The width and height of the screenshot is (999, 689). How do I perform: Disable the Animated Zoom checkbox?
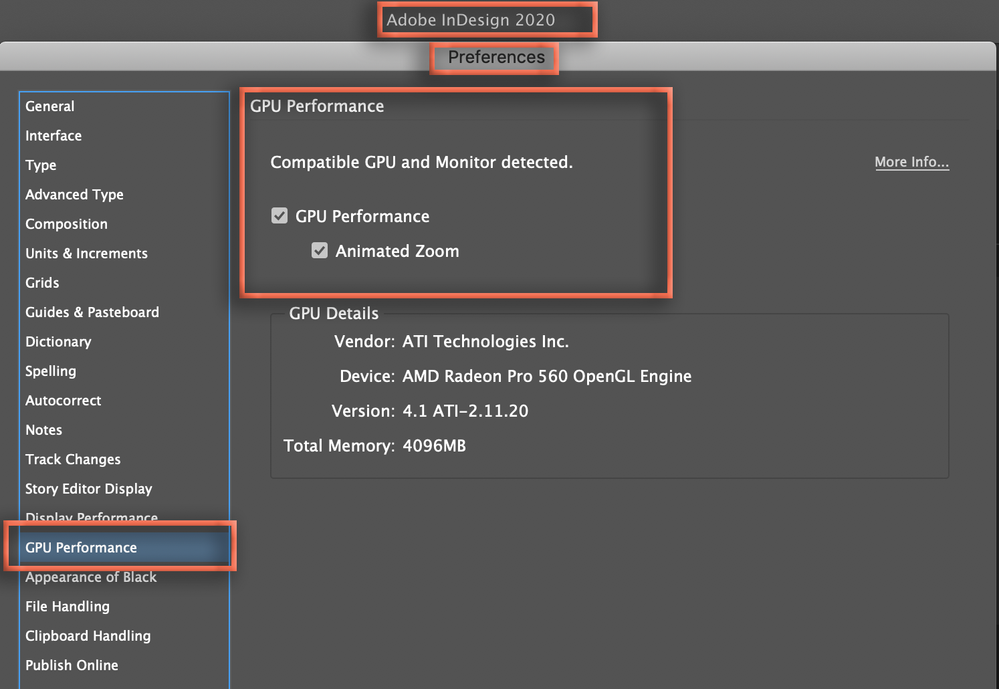(x=320, y=251)
